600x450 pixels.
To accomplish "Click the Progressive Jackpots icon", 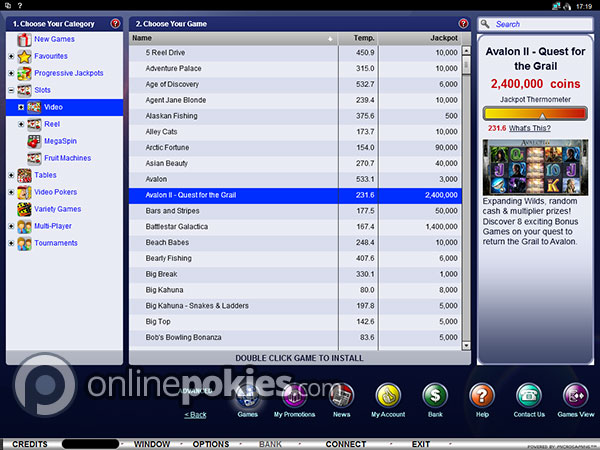I will pos(24,73).
